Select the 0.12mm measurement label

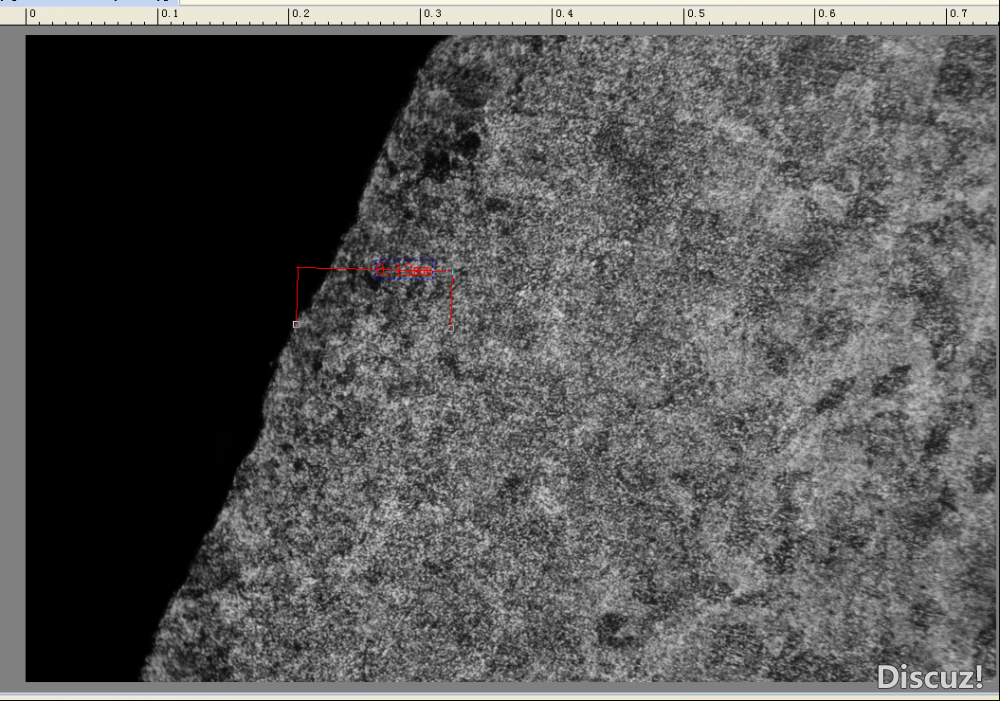pyautogui.click(x=405, y=270)
